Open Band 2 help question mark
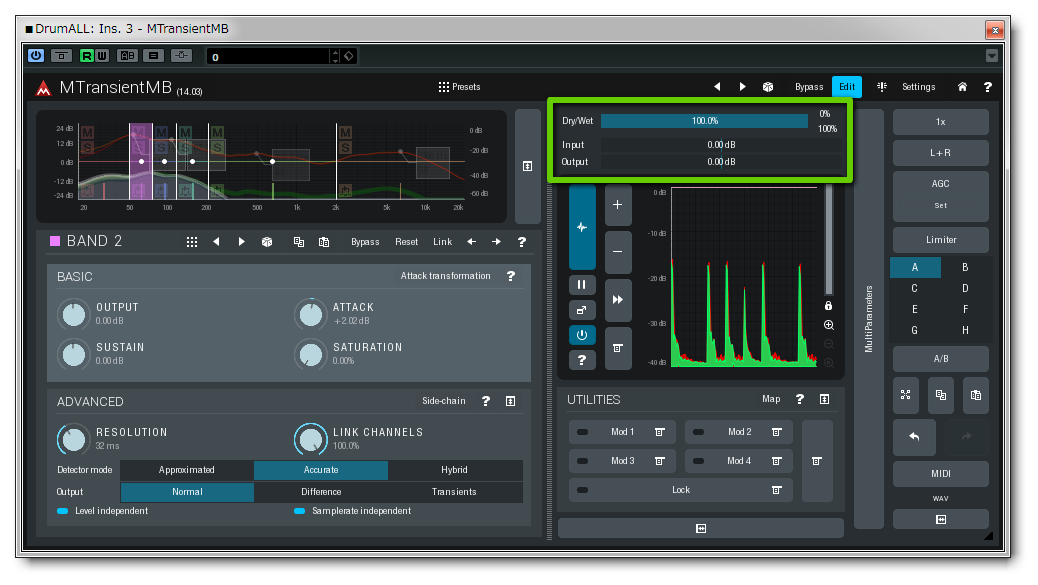Screen dimensions: 1038x585 (522, 242)
